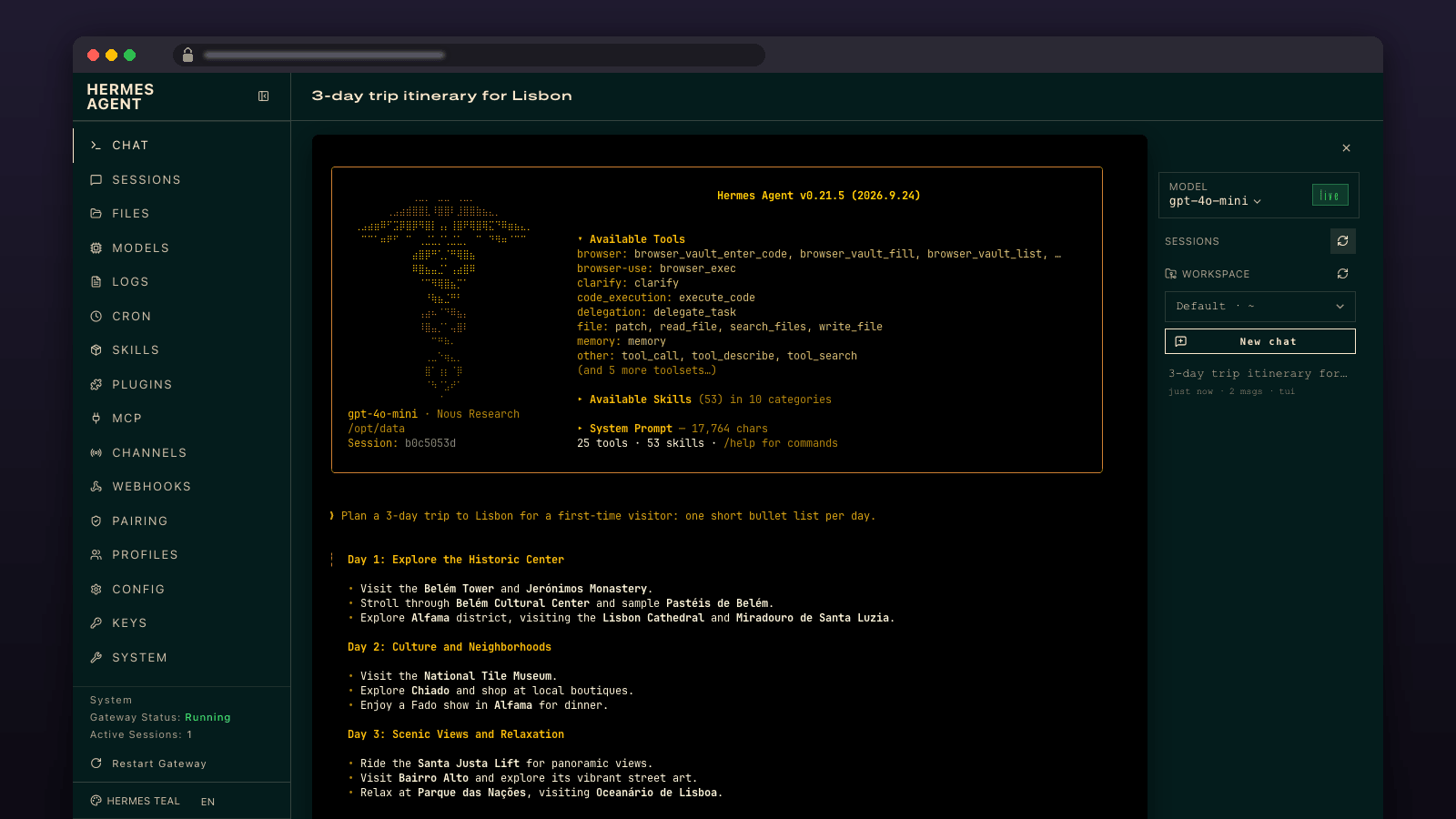1456x819 pixels.
Task: Click the Keys key icon
Action: click(96, 623)
